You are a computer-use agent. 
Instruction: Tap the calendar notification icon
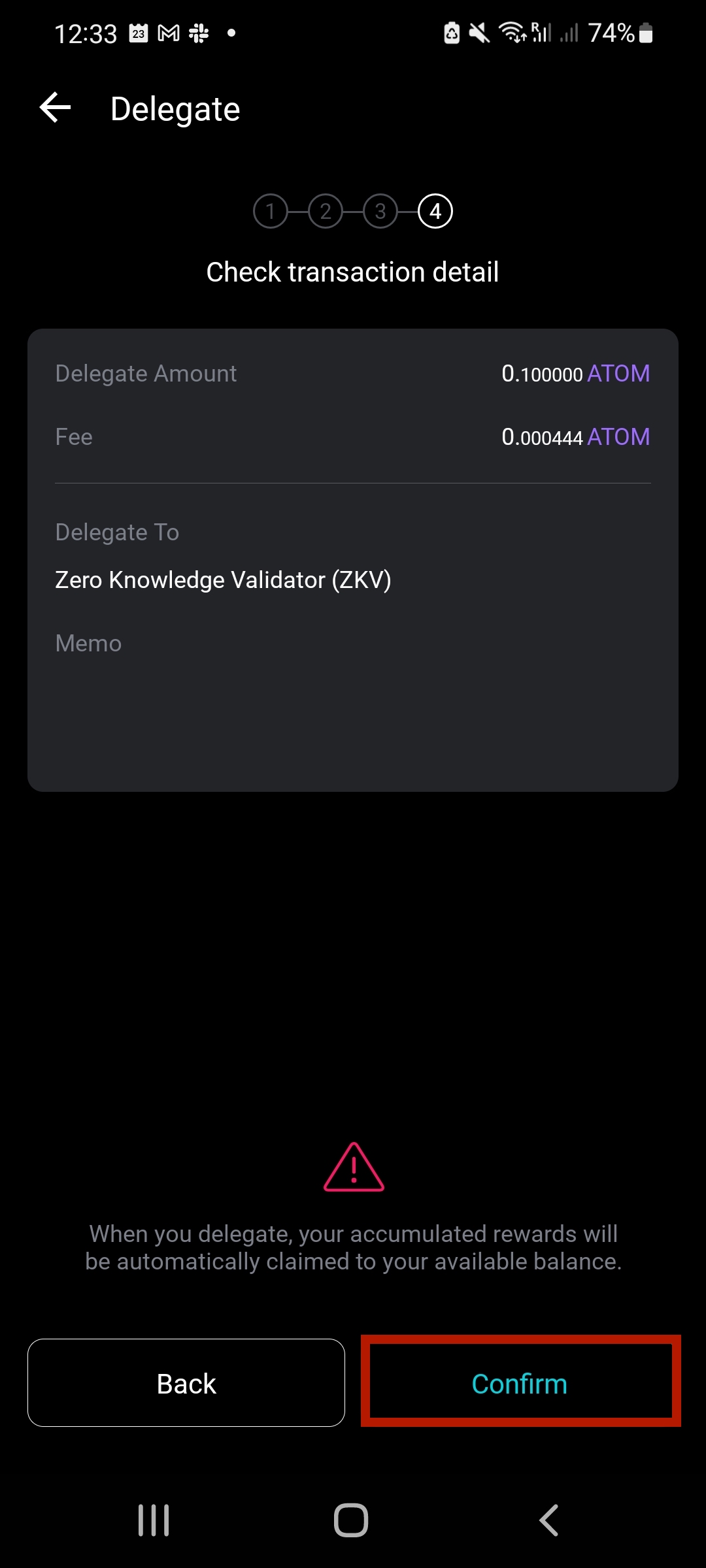point(139,33)
